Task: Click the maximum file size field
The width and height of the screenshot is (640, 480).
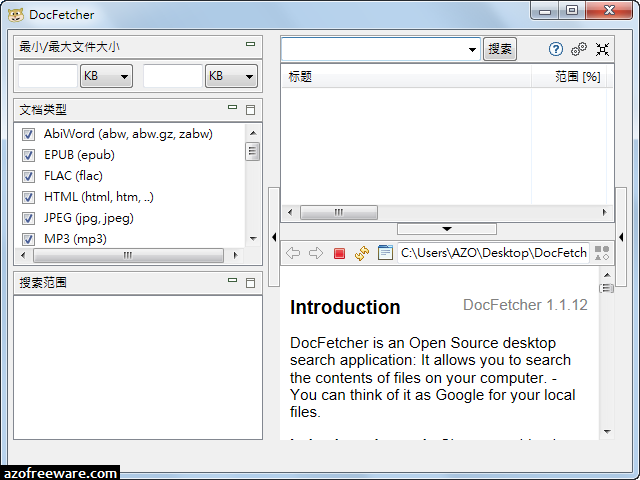Action: [173, 76]
